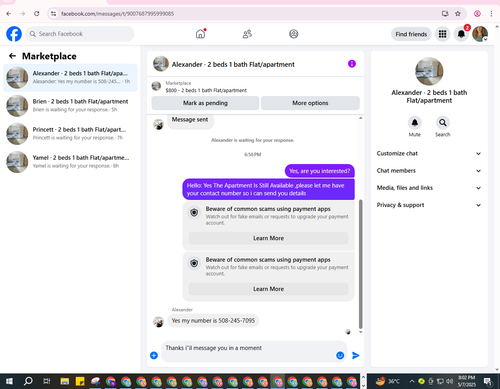
Task: Open Marketplace listing $800 link
Action: [x=206, y=90]
